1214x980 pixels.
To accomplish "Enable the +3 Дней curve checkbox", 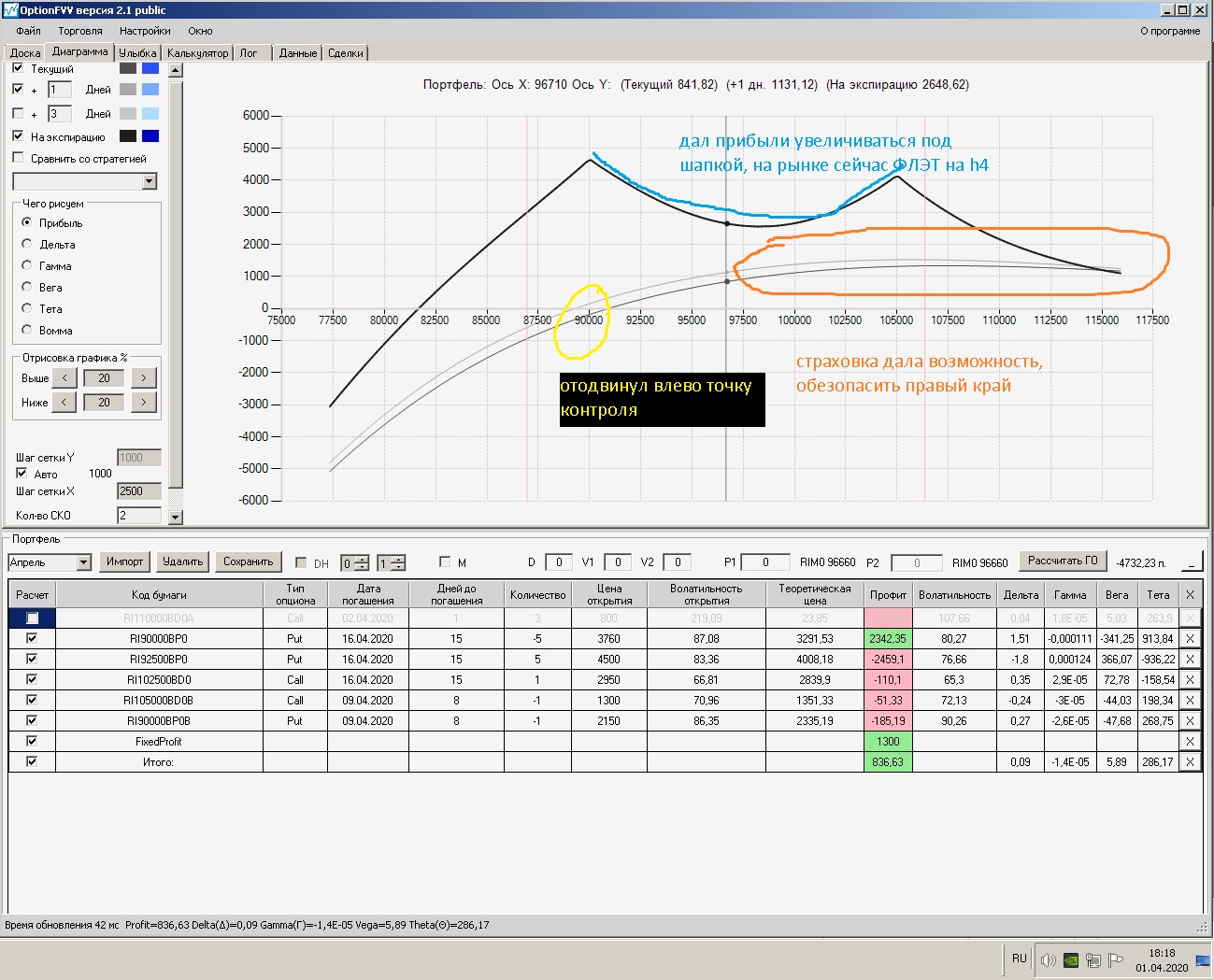I will pos(18,114).
